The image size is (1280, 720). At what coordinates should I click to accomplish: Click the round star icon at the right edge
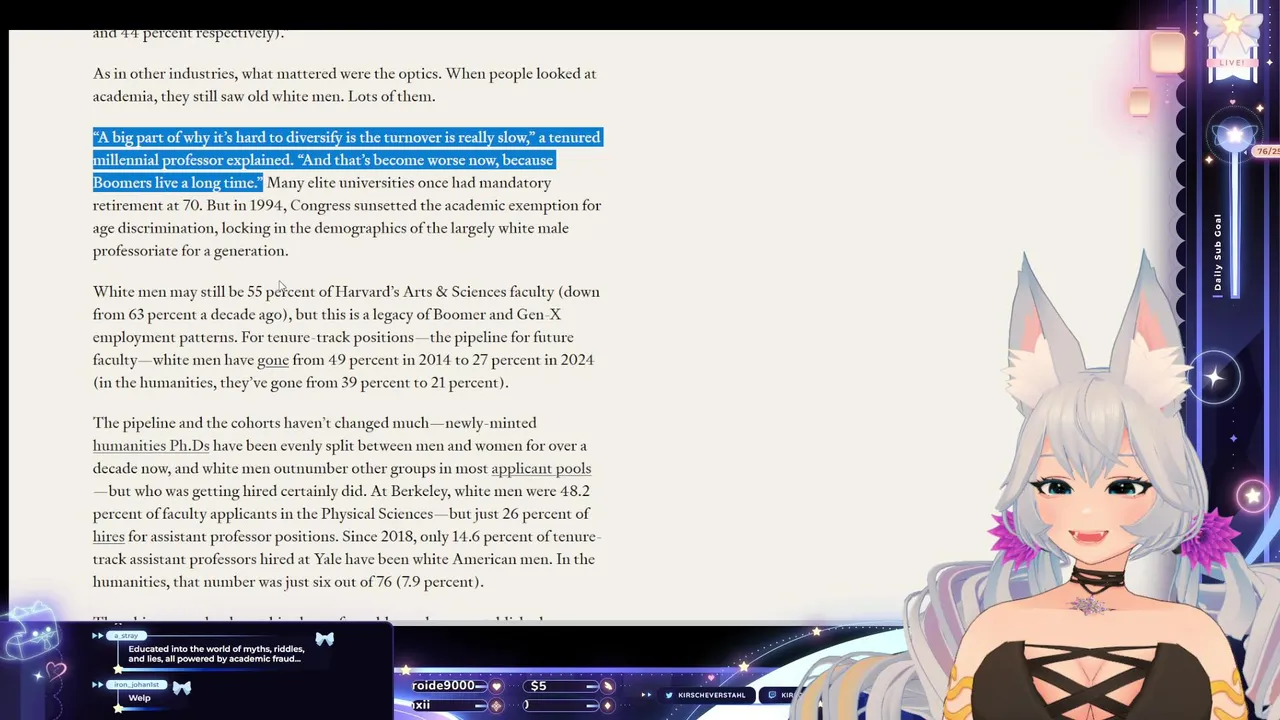(x=1253, y=496)
